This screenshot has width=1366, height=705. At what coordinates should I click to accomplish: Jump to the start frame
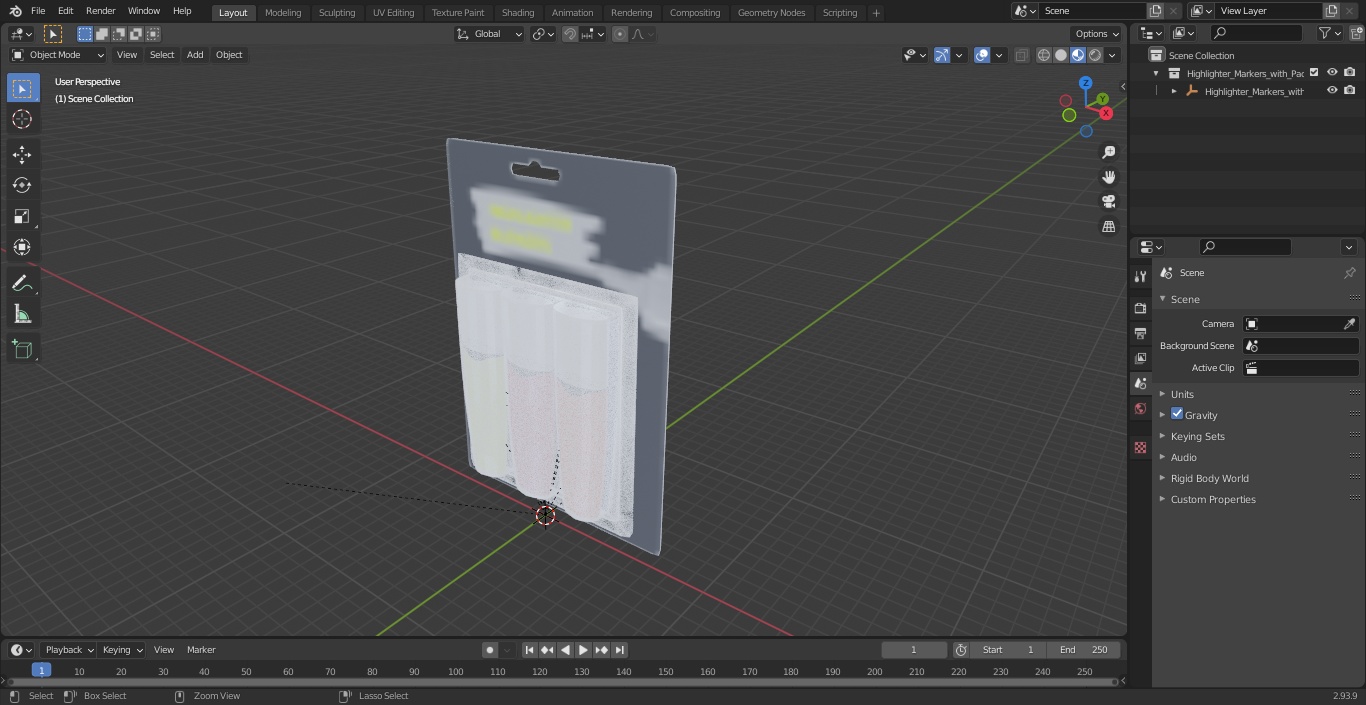tap(529, 650)
